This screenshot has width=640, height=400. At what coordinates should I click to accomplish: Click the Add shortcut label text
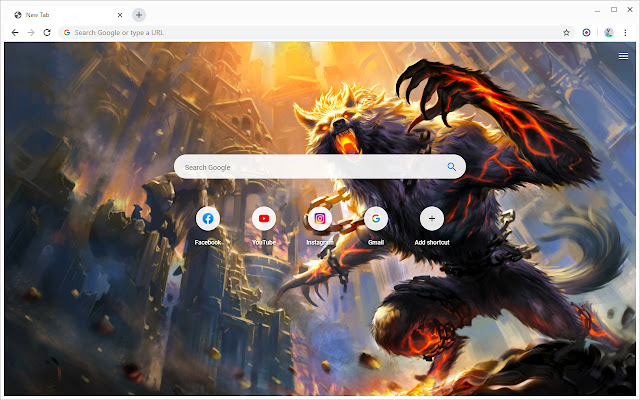pos(432,242)
